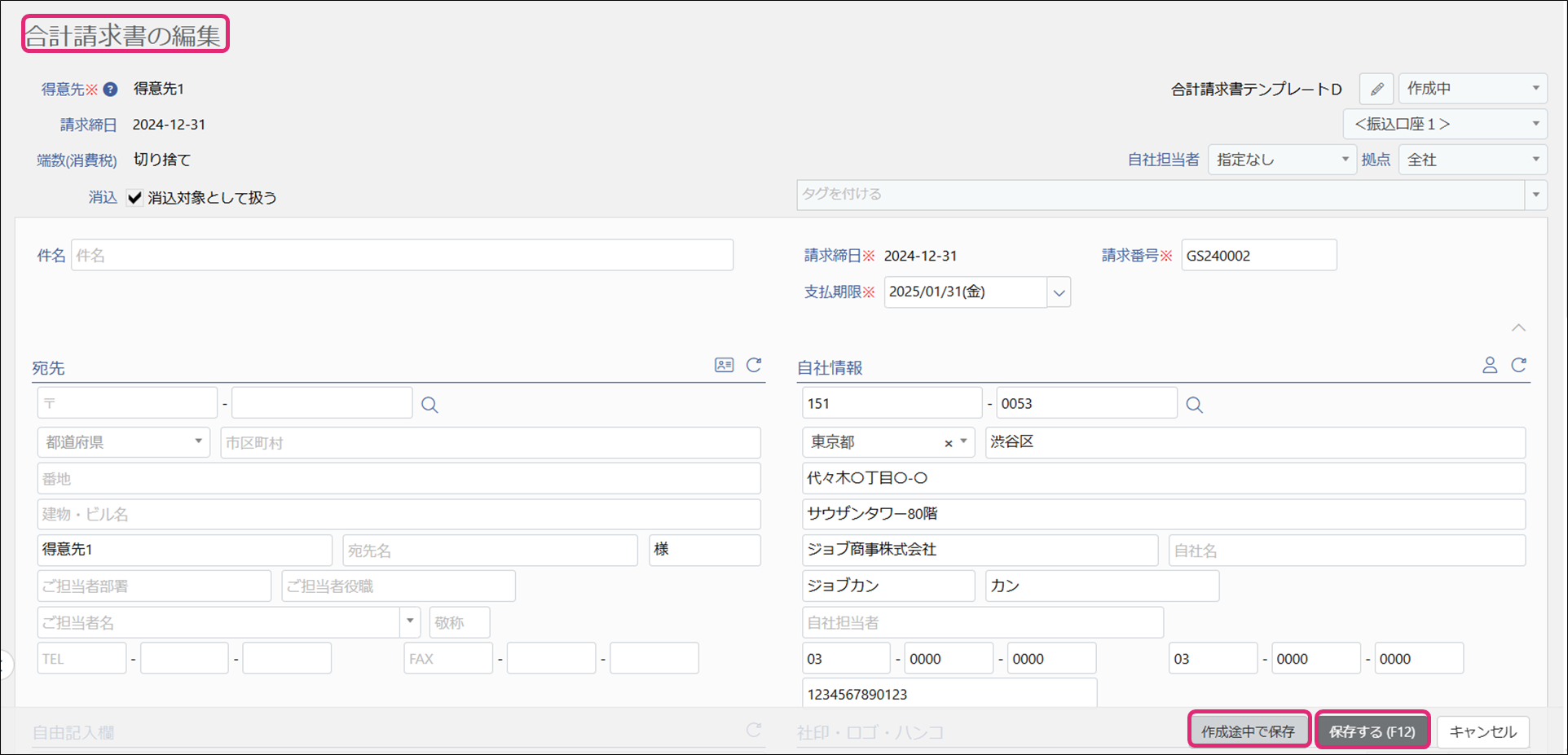Click the 作成途中で保存 button
1568x755 pixels.
(1248, 731)
